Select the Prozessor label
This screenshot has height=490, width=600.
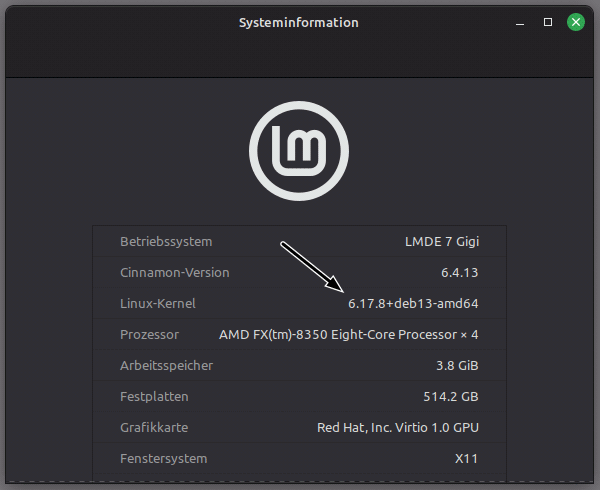149,335
